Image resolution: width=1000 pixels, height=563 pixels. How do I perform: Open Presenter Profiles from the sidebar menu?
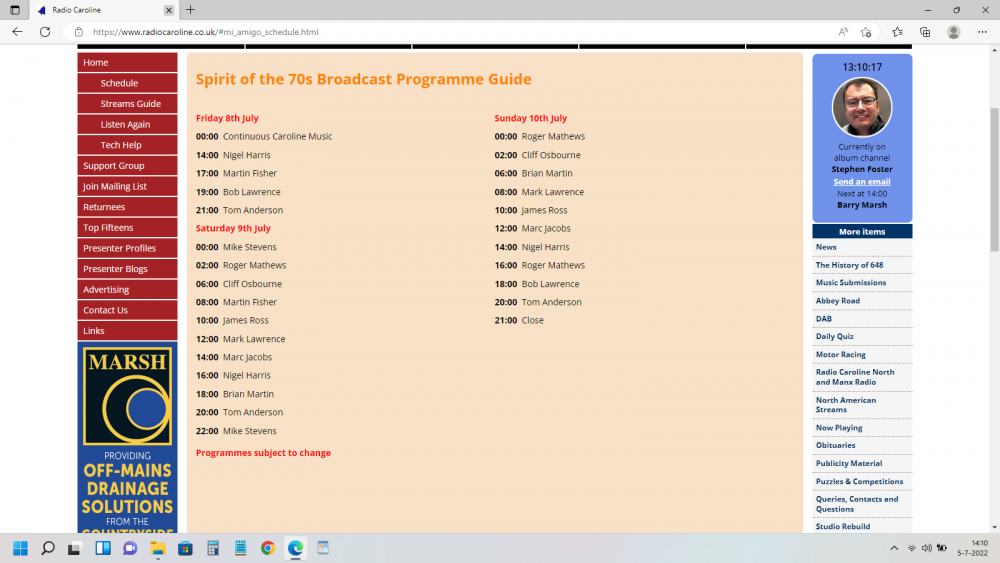[x=119, y=248]
